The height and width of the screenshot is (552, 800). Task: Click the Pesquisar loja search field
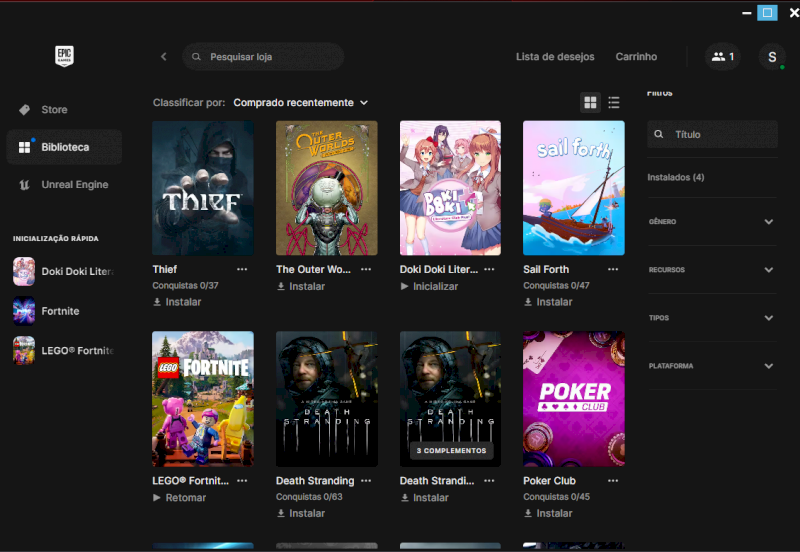pos(263,57)
